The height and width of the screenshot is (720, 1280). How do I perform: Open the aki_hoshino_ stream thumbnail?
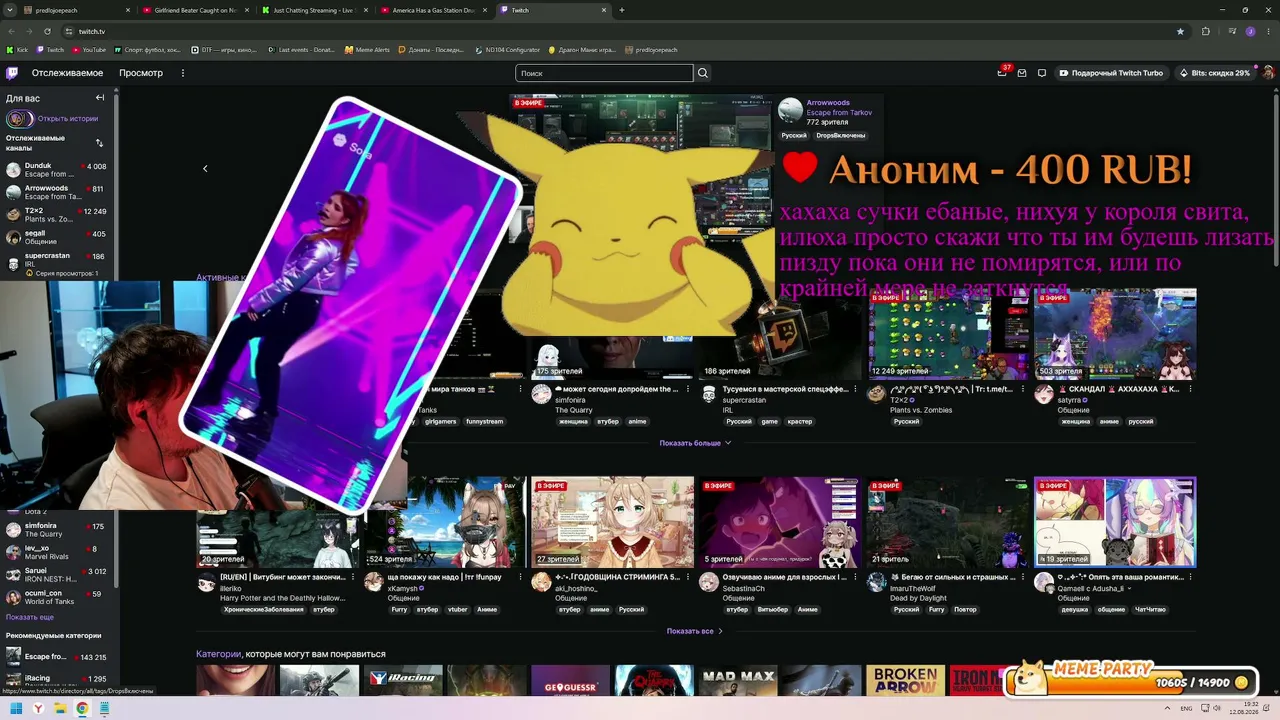point(612,522)
